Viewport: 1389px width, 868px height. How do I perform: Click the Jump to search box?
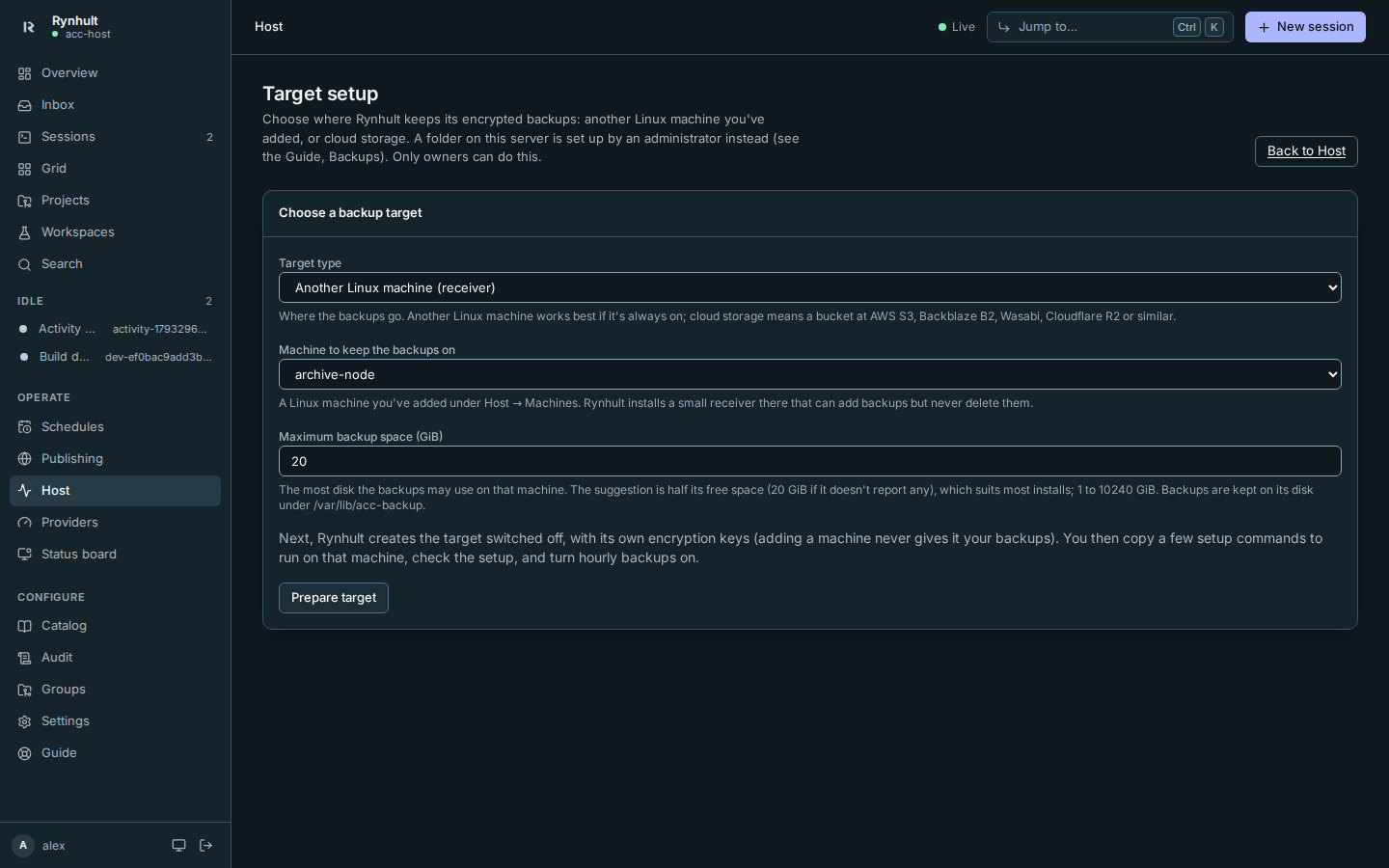pyautogui.click(x=1109, y=27)
